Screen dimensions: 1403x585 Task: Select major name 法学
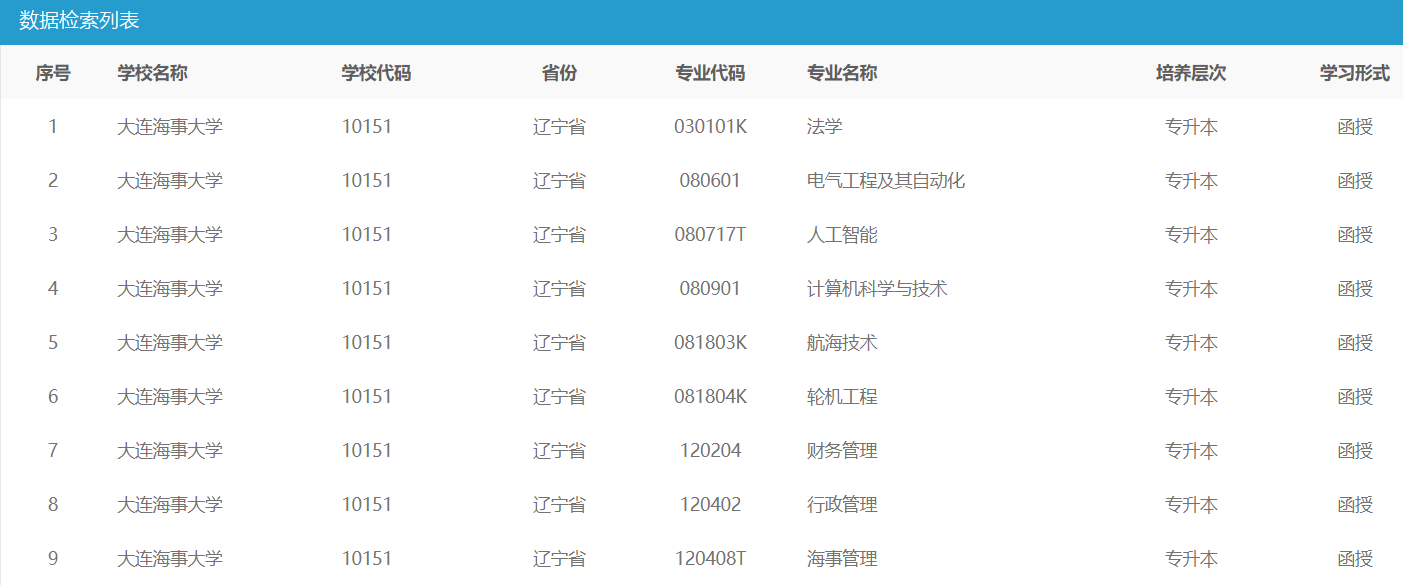click(825, 127)
